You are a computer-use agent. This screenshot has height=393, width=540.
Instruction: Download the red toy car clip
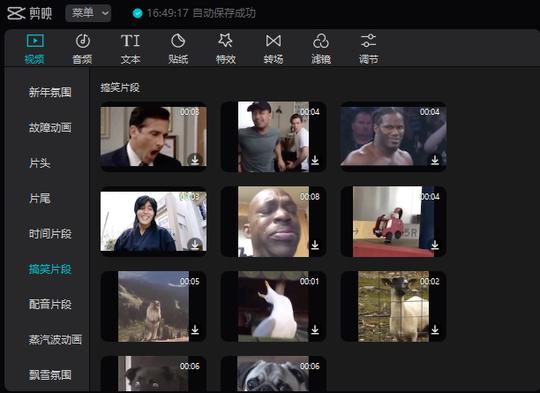(x=435, y=245)
